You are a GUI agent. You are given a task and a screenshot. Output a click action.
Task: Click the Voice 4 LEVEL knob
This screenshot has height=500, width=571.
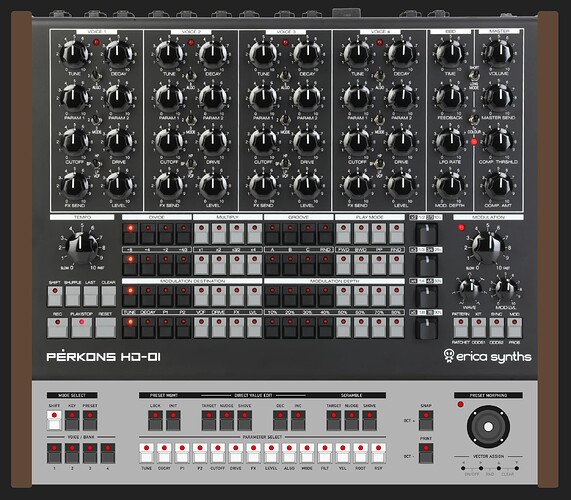pyautogui.click(x=401, y=185)
